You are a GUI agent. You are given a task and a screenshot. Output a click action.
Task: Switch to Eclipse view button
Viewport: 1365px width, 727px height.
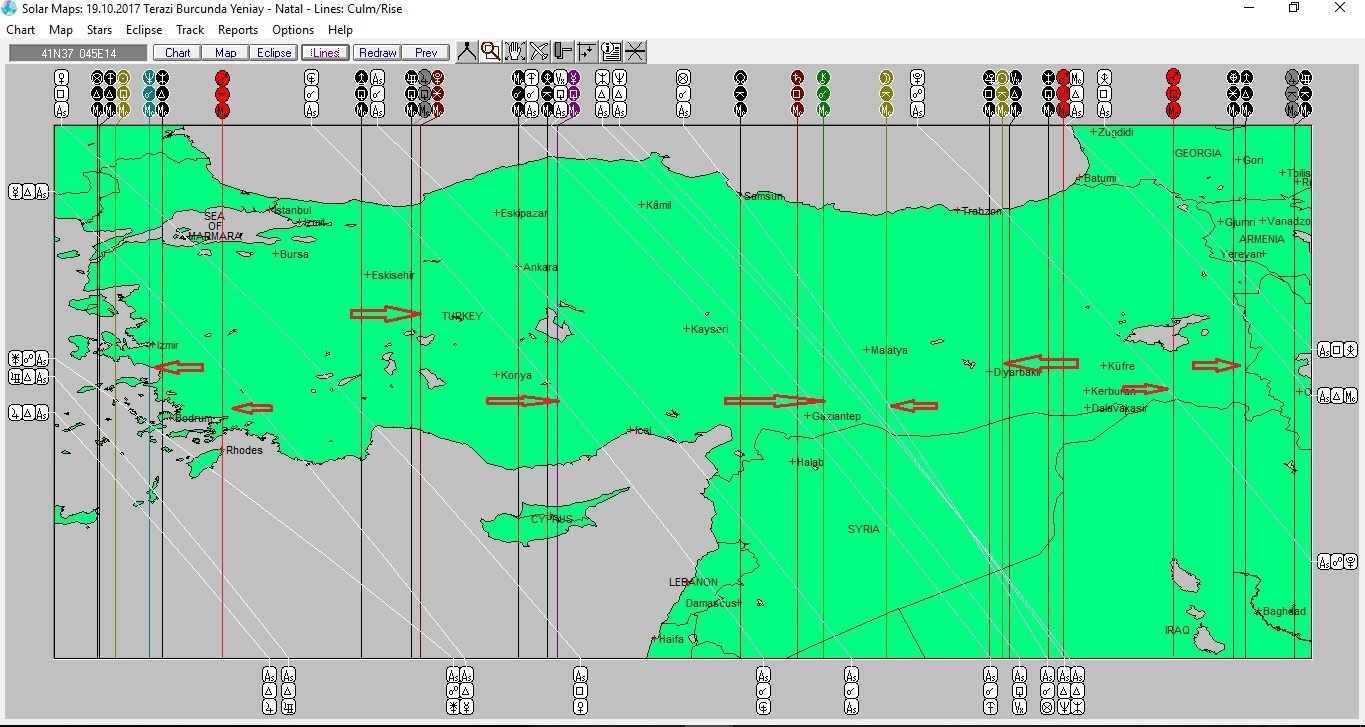[x=274, y=53]
